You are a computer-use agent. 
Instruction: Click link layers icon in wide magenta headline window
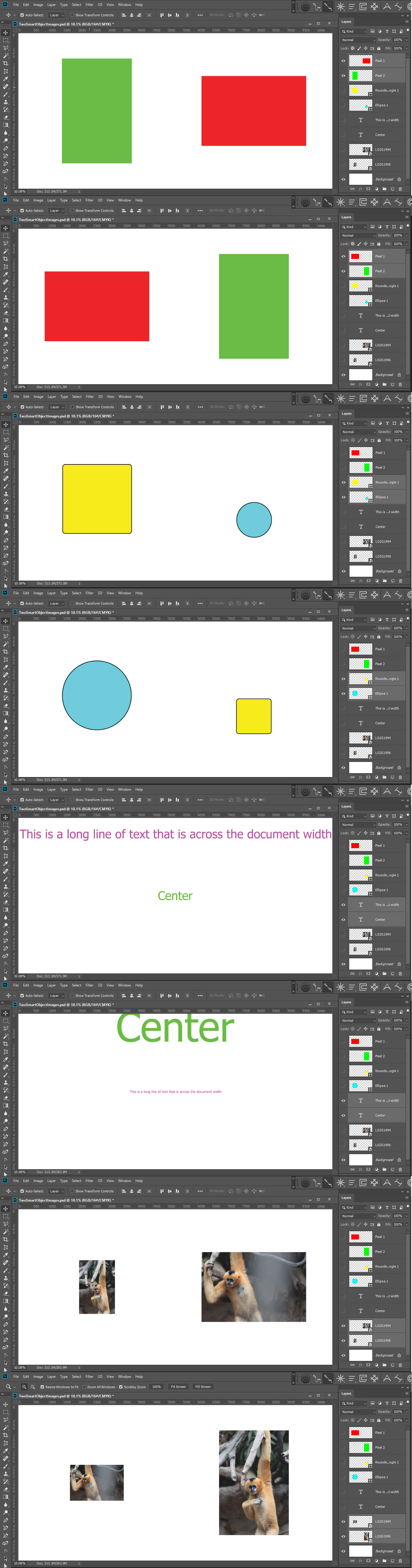point(352,973)
